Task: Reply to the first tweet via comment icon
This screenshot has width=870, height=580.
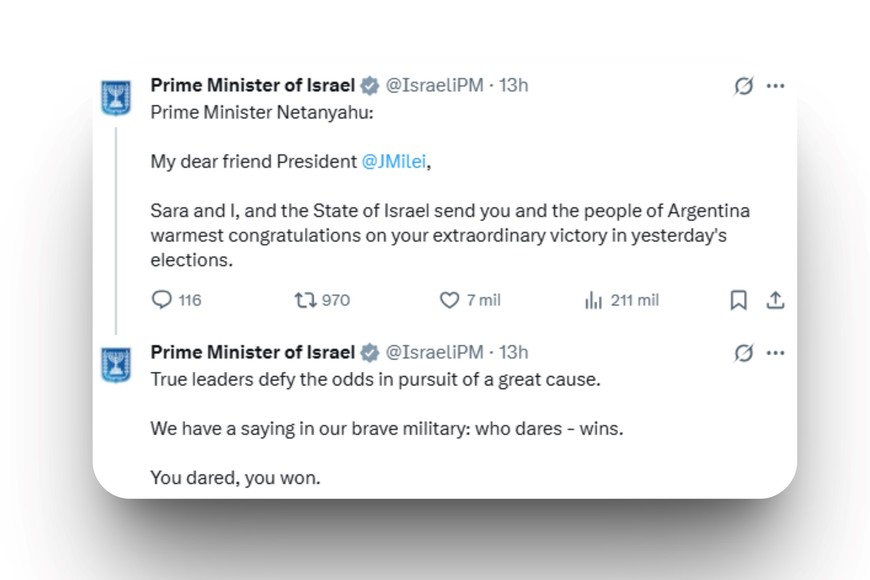Action: [162, 300]
